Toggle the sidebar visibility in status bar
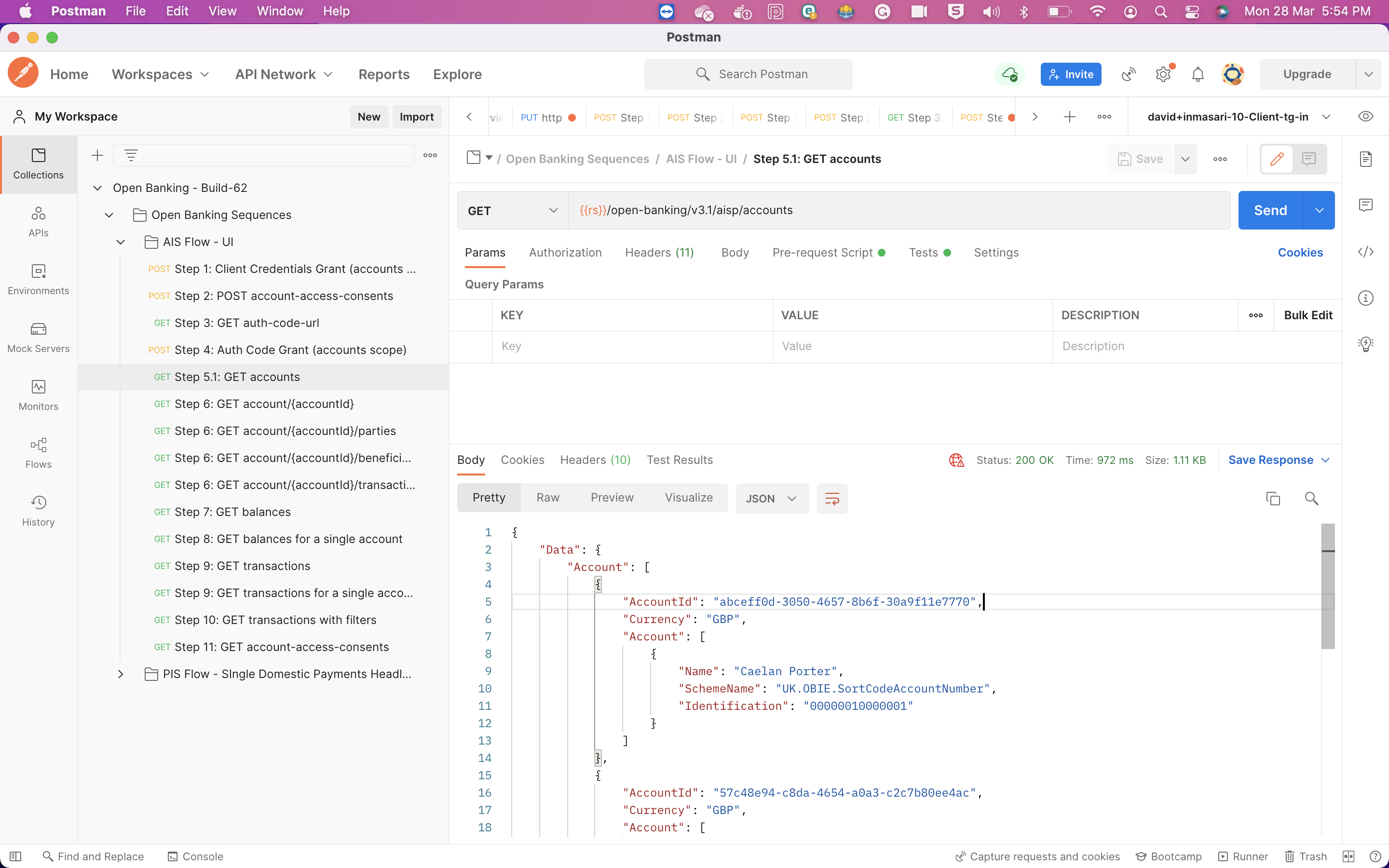The height and width of the screenshot is (868, 1389). 15,856
